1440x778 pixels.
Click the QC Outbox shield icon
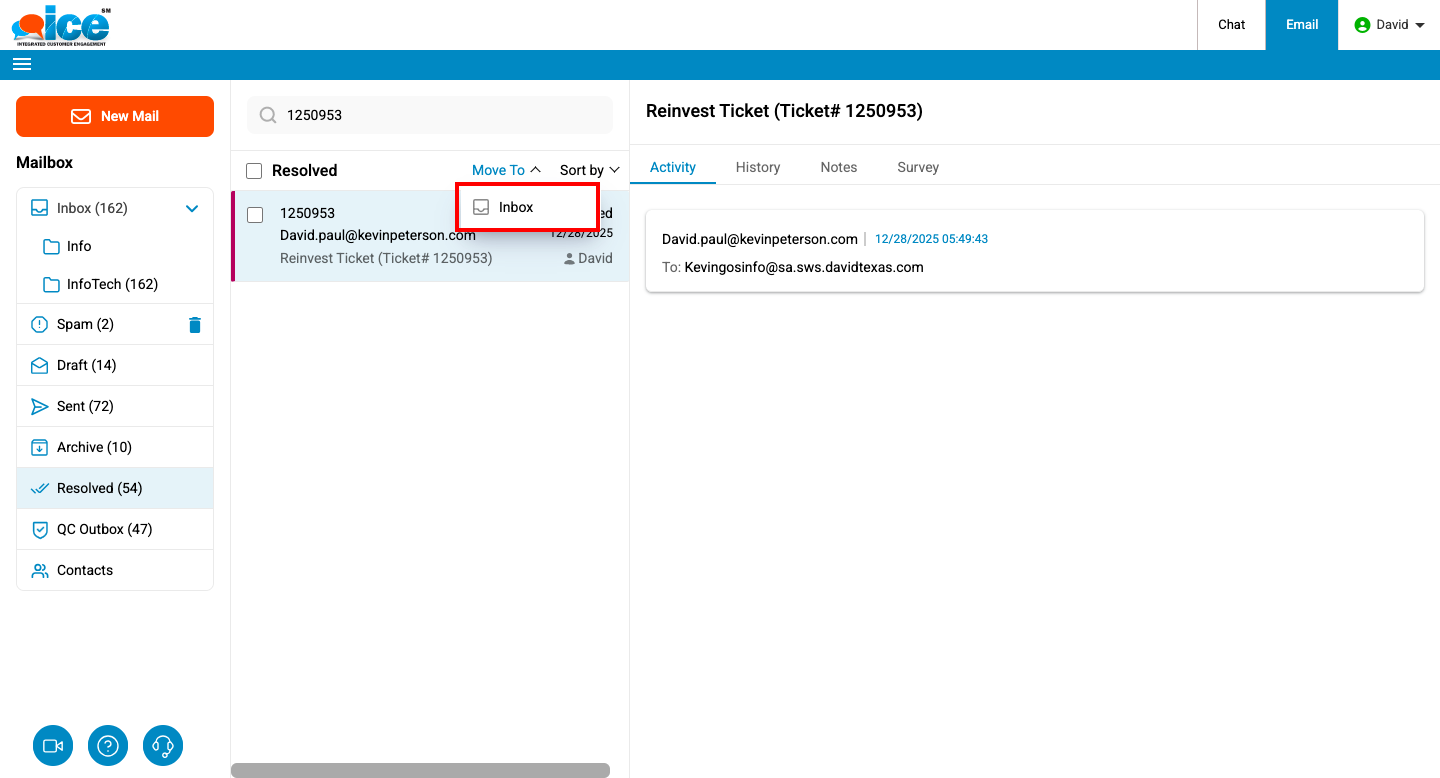(40, 529)
